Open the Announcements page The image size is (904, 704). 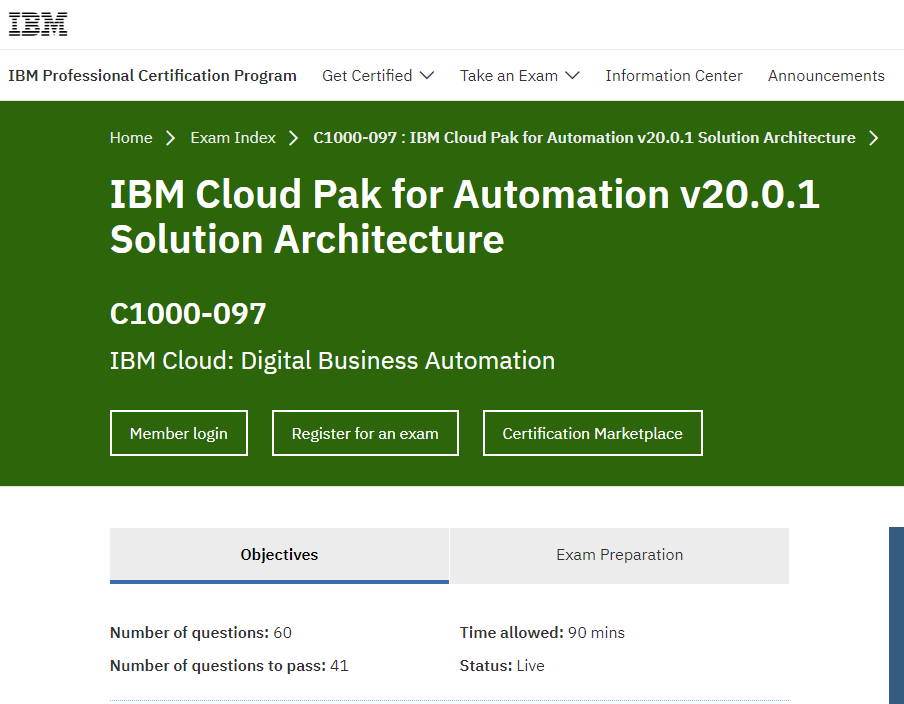[x=826, y=76]
